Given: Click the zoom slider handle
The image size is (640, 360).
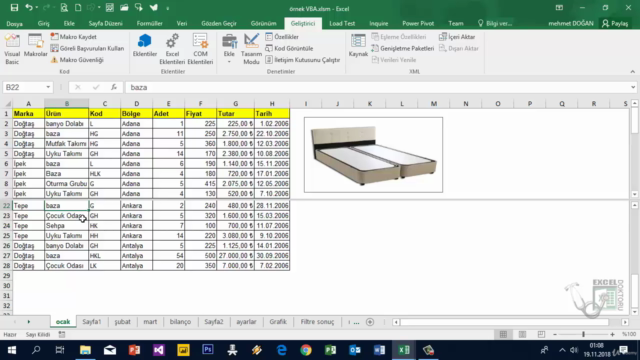Looking at the screenshot, I should click(x=583, y=335).
